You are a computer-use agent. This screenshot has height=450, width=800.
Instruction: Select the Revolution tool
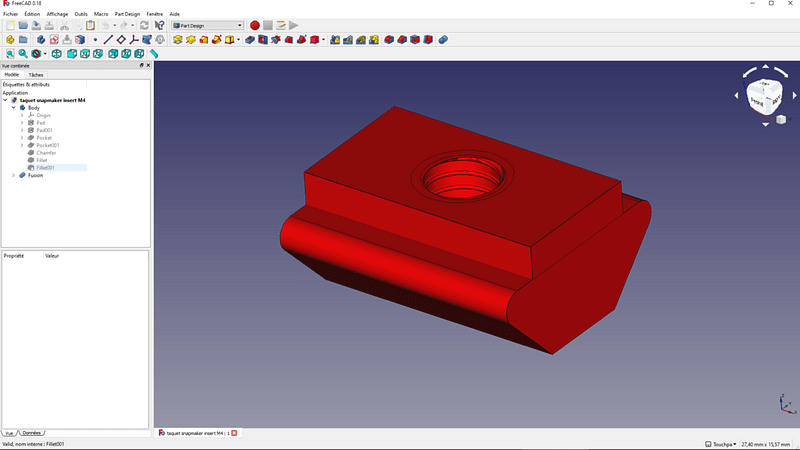pyautogui.click(x=191, y=40)
